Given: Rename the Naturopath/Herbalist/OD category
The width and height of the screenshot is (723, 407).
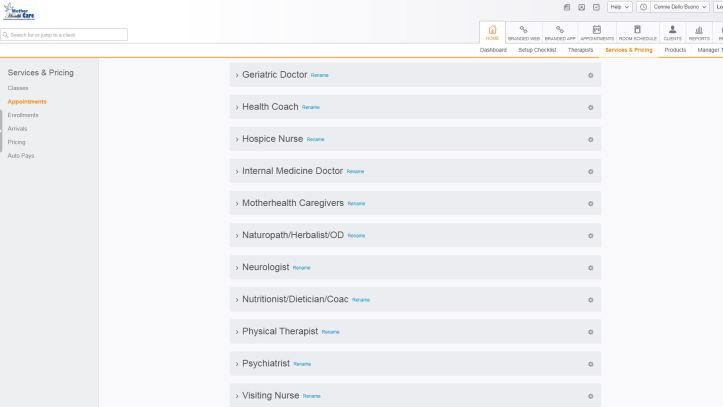Looking at the screenshot, I should coord(356,236).
